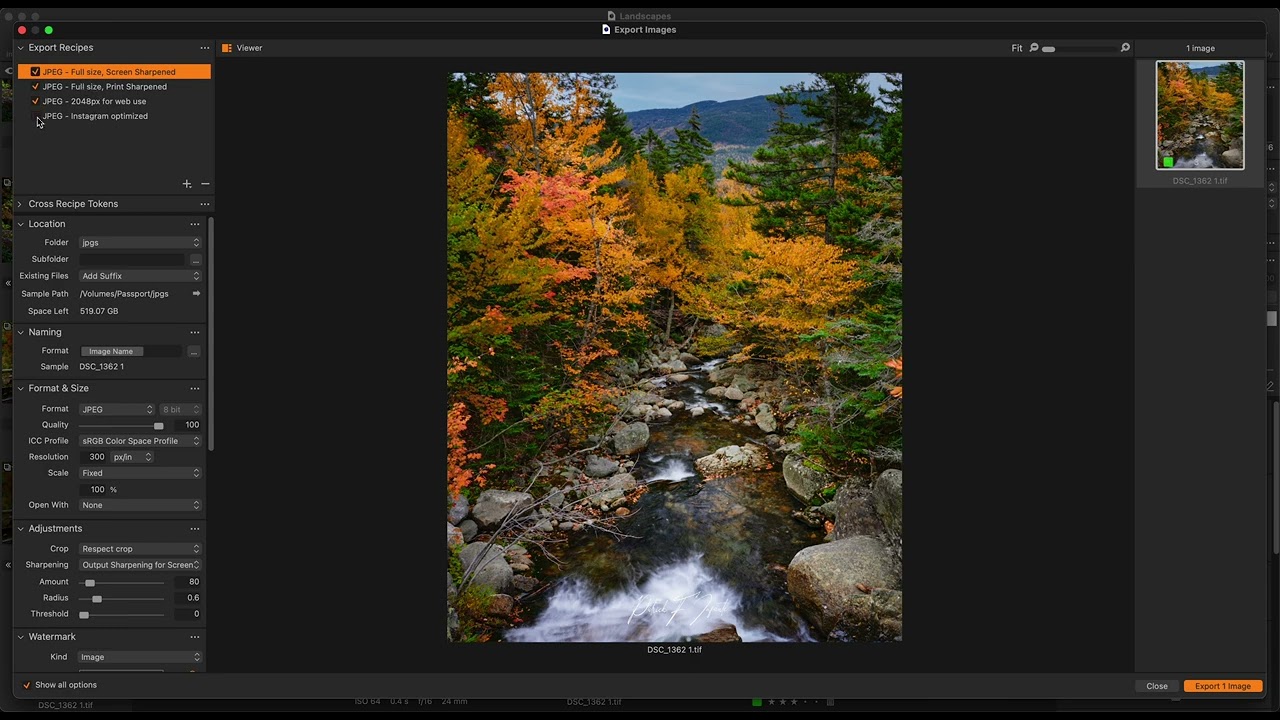Open Watermark section options menu
The height and width of the screenshot is (720, 1280).
point(195,636)
